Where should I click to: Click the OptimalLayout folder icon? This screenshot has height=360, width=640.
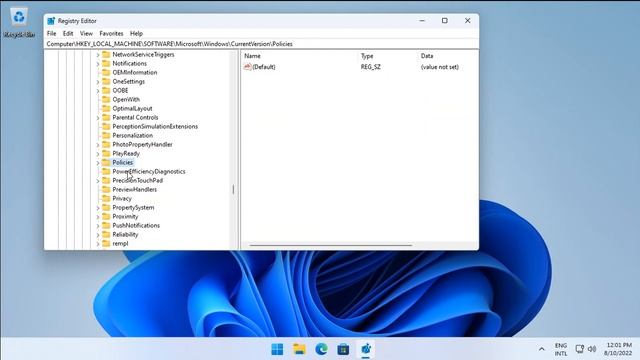106,108
